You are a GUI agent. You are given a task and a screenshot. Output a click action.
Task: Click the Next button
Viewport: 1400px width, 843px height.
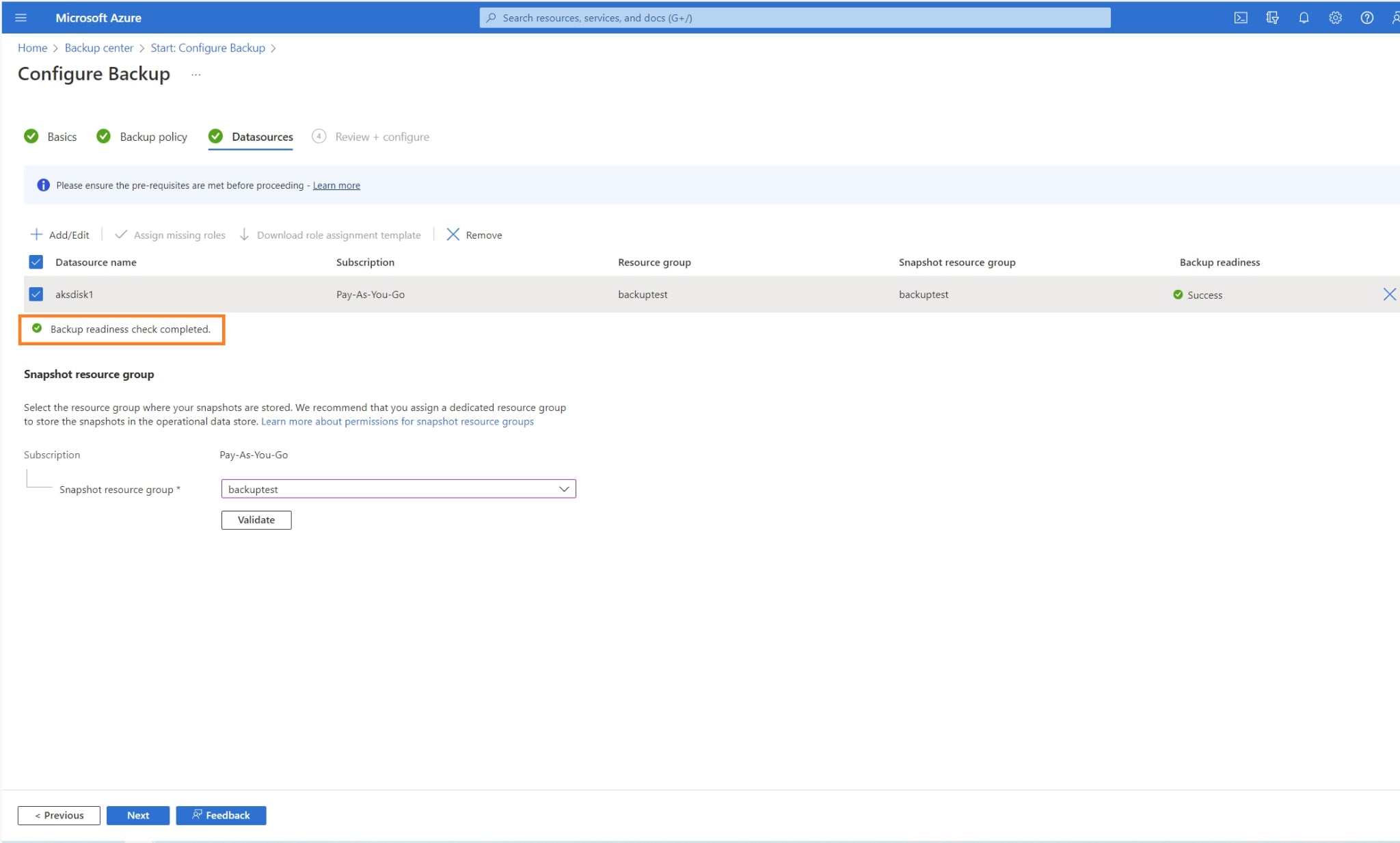click(x=137, y=815)
